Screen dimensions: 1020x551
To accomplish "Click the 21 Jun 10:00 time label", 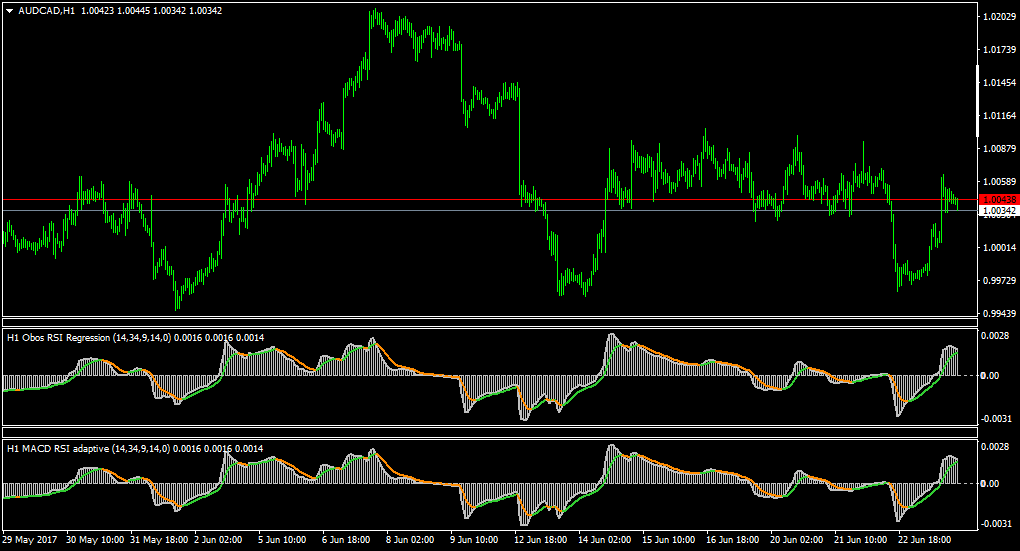I will (x=861, y=539).
